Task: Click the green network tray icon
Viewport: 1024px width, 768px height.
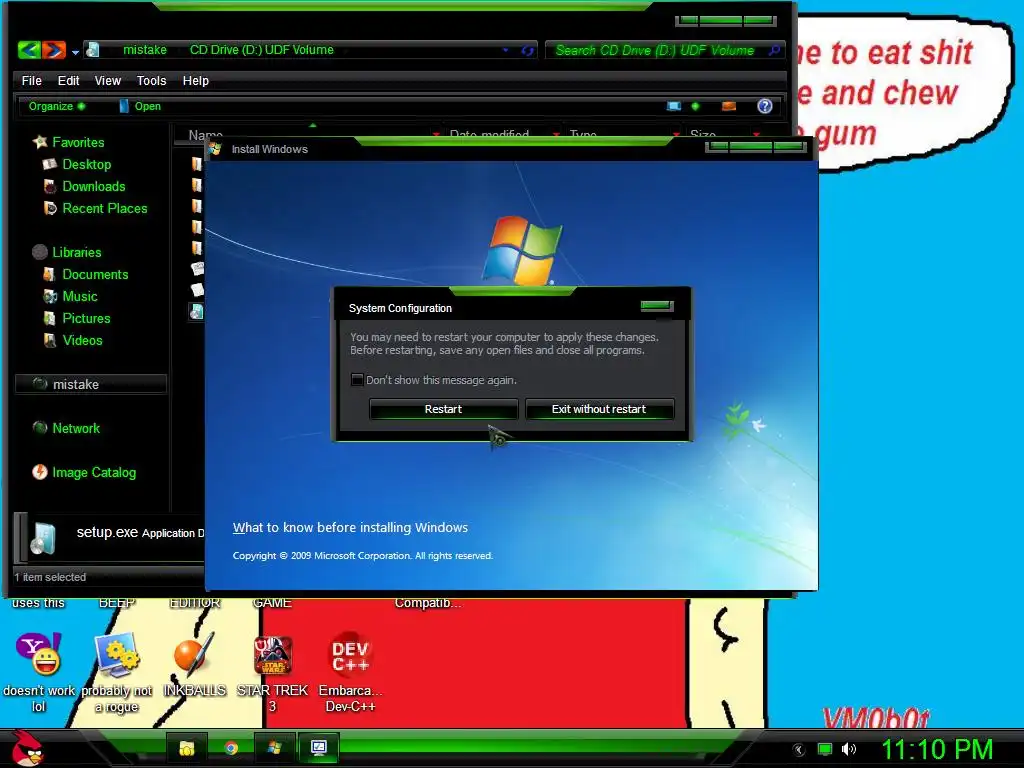Action: [x=824, y=750]
